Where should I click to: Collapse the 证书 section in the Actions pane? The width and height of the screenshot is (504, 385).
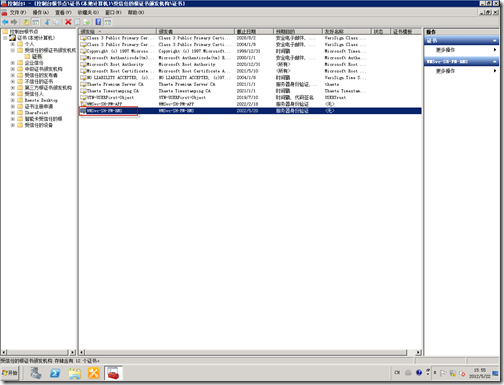pyautogui.click(x=495, y=40)
